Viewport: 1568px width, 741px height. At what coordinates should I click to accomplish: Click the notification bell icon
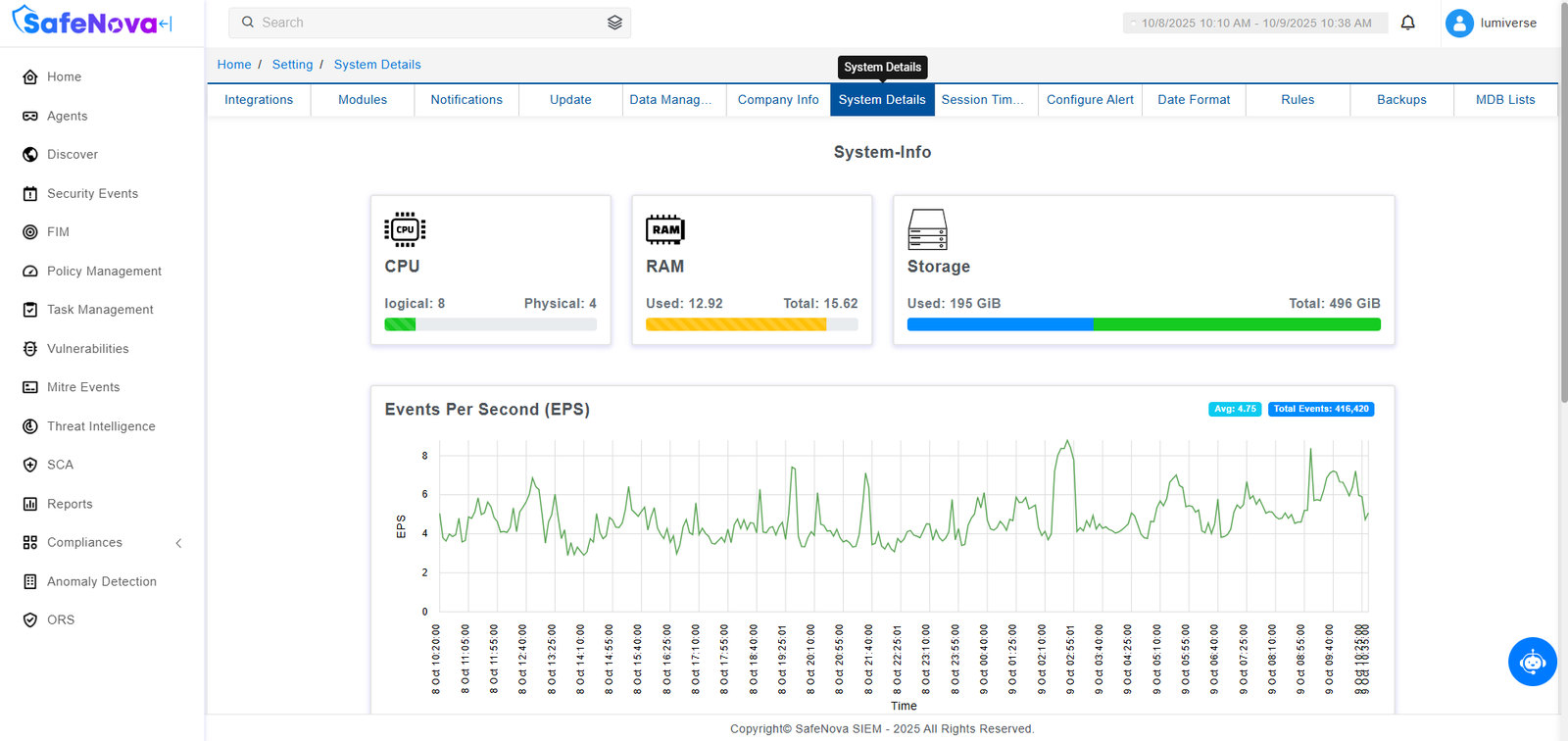[1407, 23]
